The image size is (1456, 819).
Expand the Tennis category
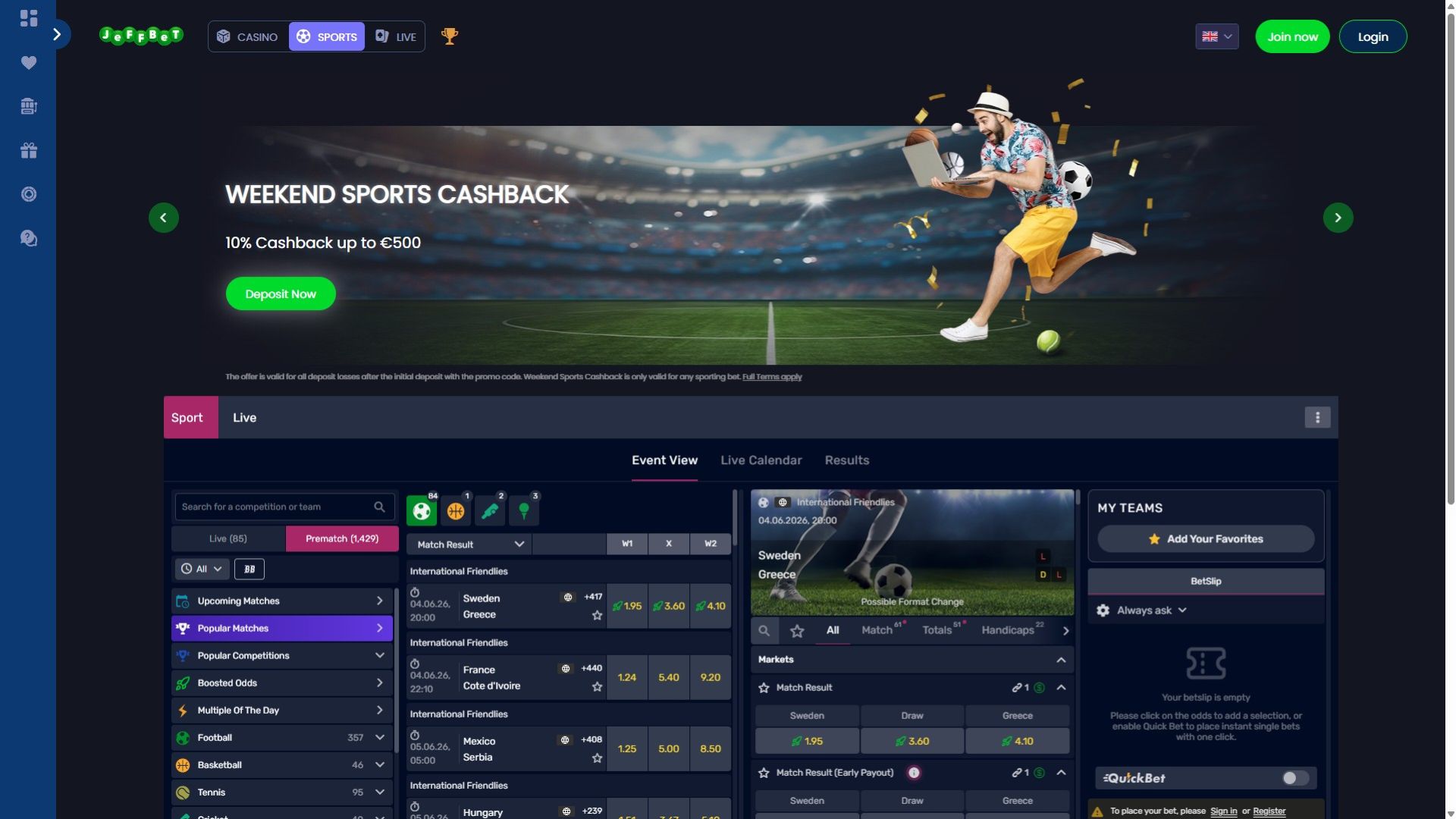[x=282, y=792]
